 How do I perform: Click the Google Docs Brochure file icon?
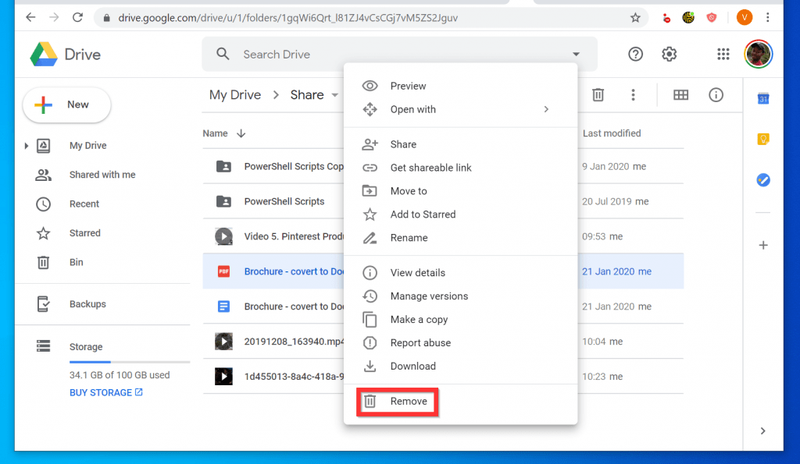pyautogui.click(x=223, y=306)
